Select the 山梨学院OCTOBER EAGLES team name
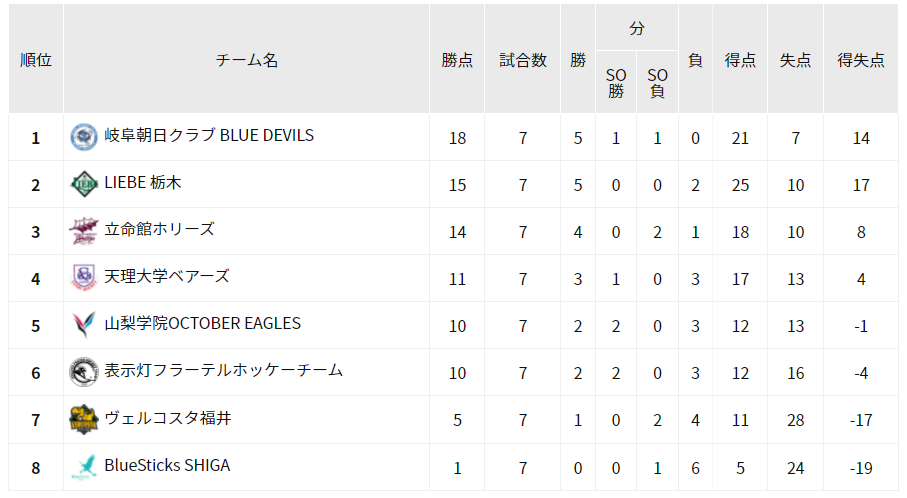907x498 pixels. [202, 323]
